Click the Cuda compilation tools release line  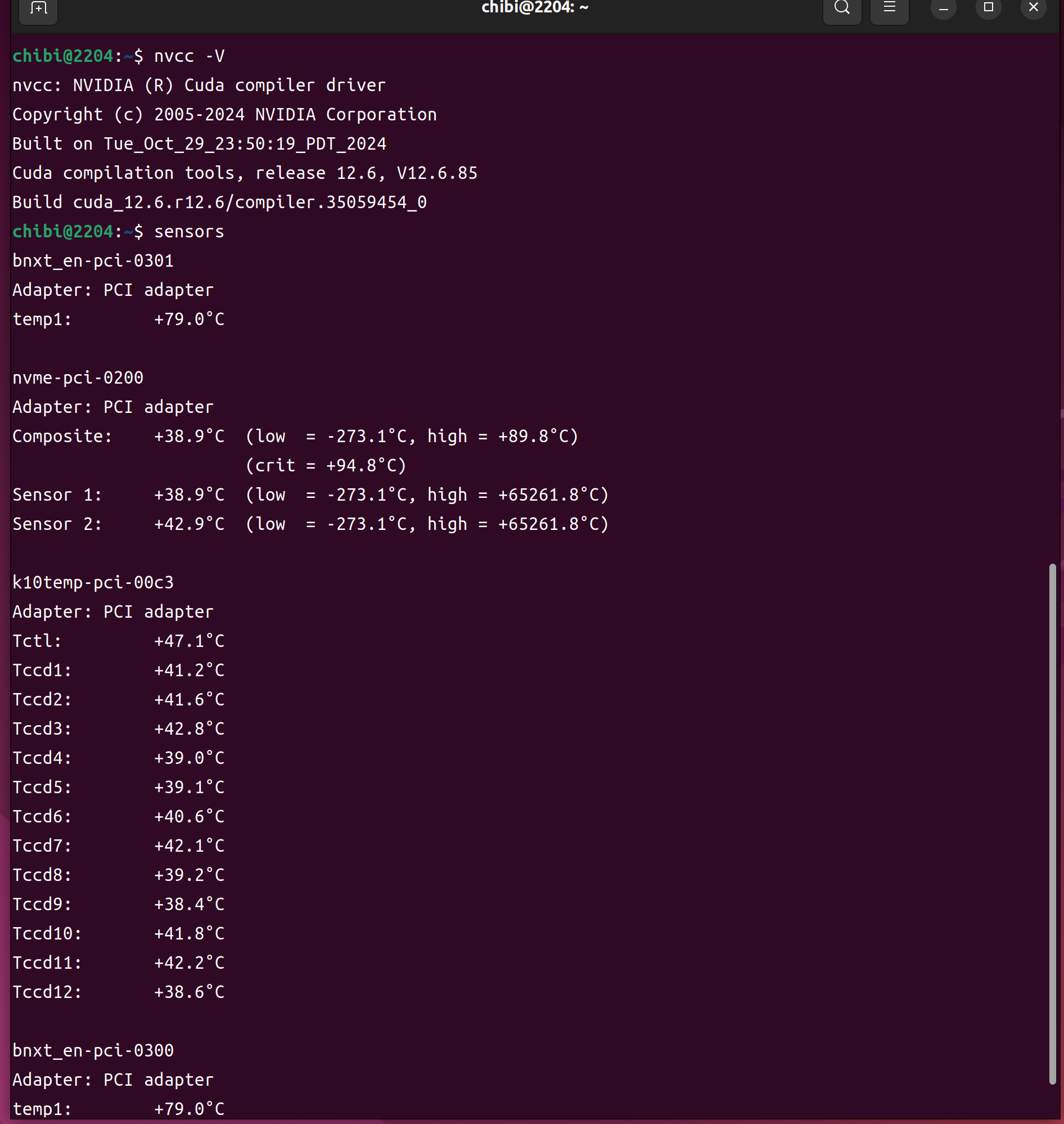tap(245, 173)
